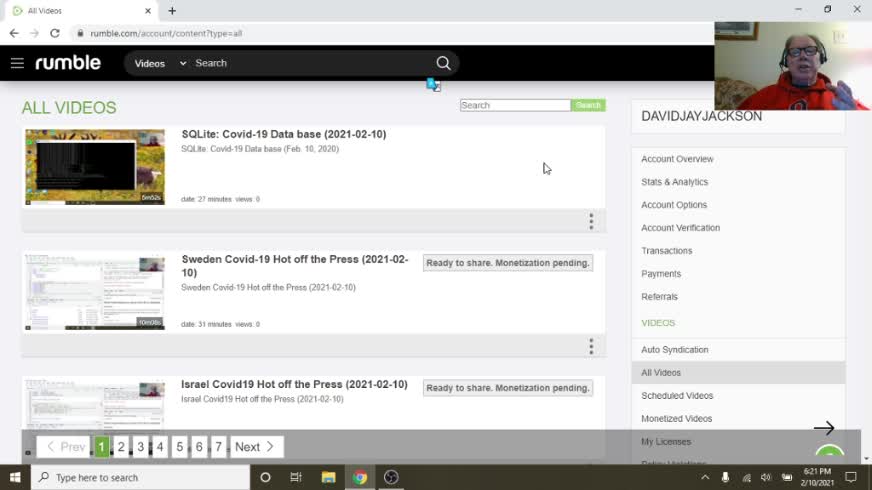The image size is (872, 490).
Task: Open Transactions in sidebar
Action: coord(666,251)
